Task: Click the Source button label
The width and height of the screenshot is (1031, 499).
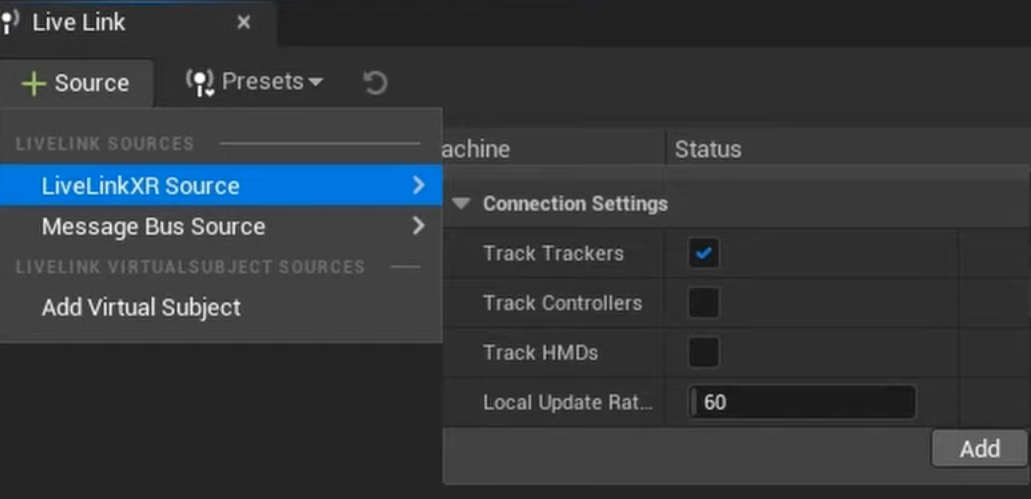Action: coord(91,83)
